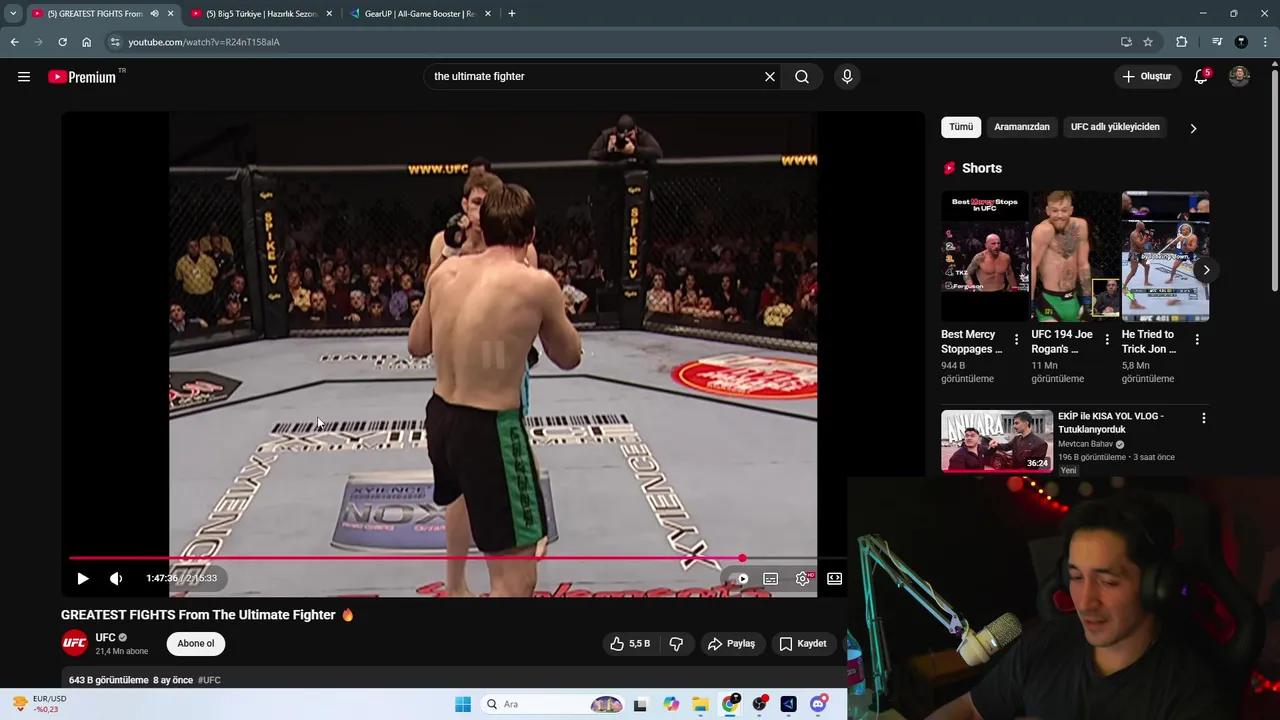Screen dimensions: 1280x720
Task: Click the progress bar scrubber dot
Action: pos(742,558)
